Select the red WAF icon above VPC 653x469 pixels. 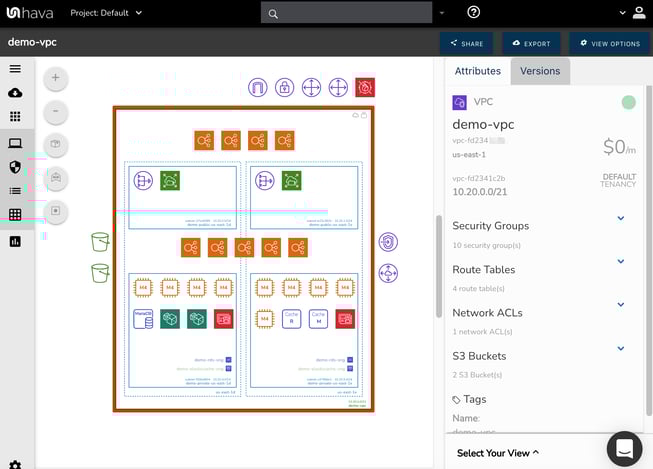click(365, 88)
